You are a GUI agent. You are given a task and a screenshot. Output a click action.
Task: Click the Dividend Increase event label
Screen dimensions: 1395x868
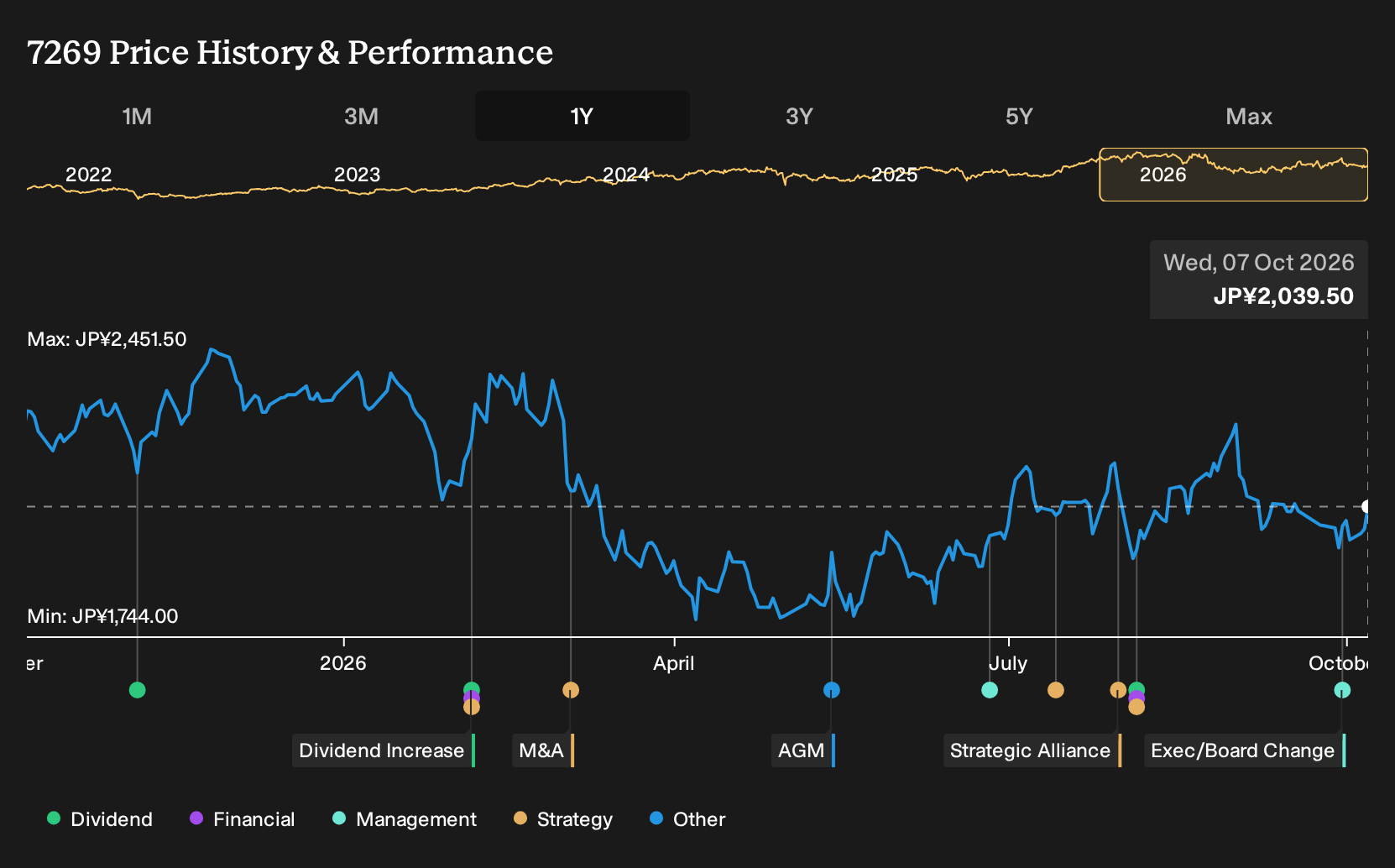click(384, 750)
